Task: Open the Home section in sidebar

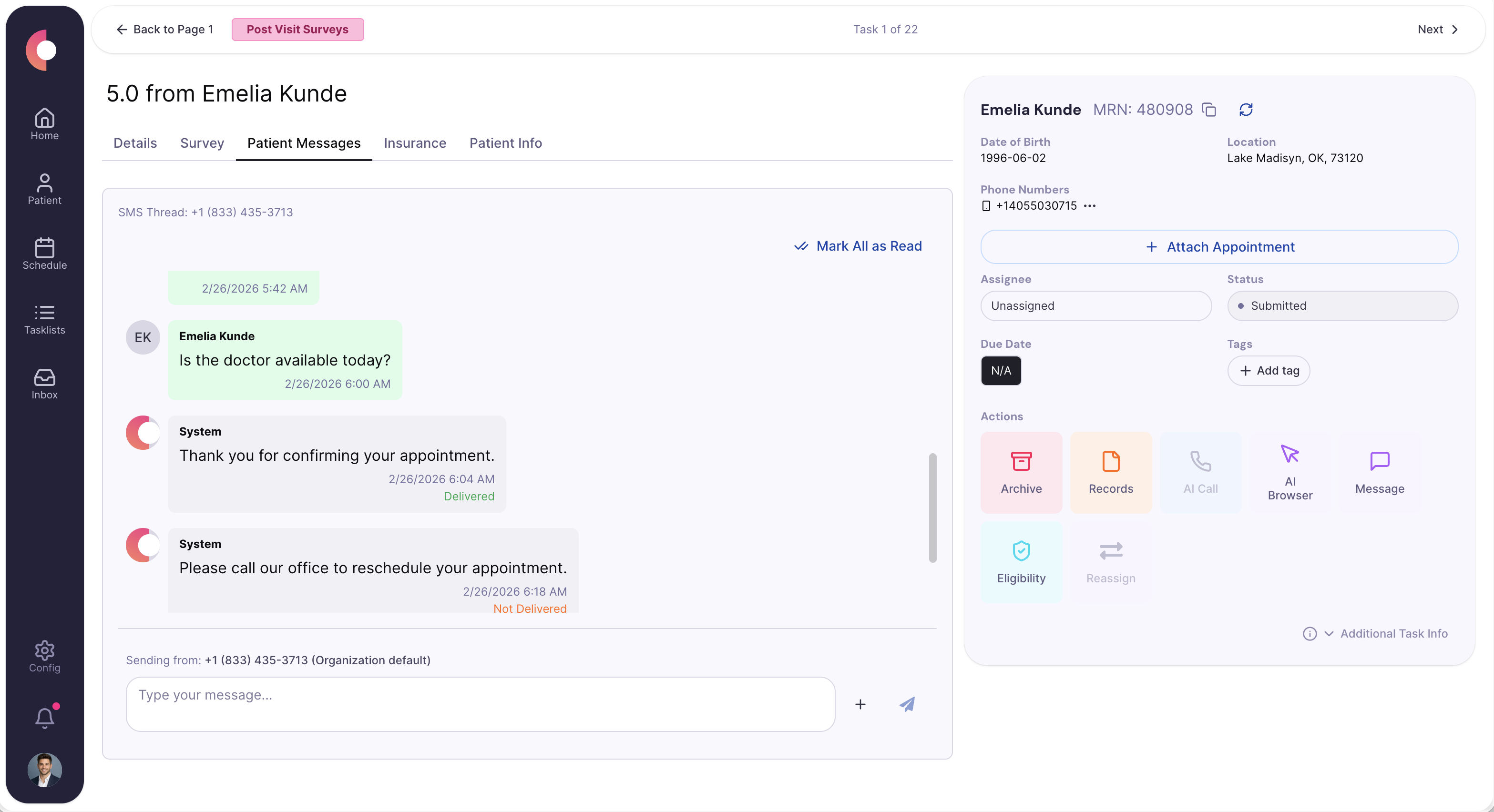Action: tap(45, 123)
